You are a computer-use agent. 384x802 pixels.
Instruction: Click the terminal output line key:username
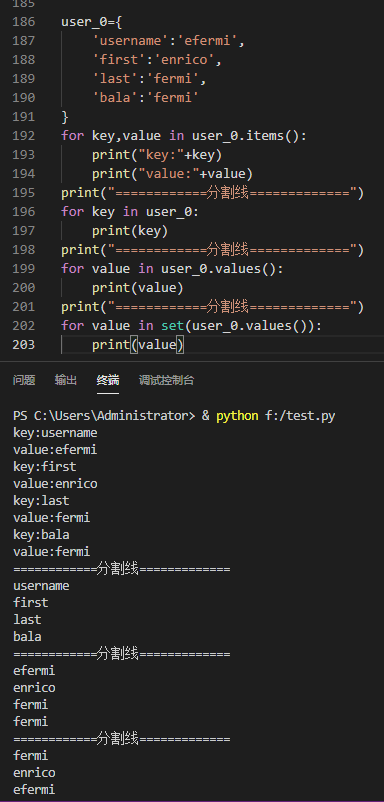(55, 433)
